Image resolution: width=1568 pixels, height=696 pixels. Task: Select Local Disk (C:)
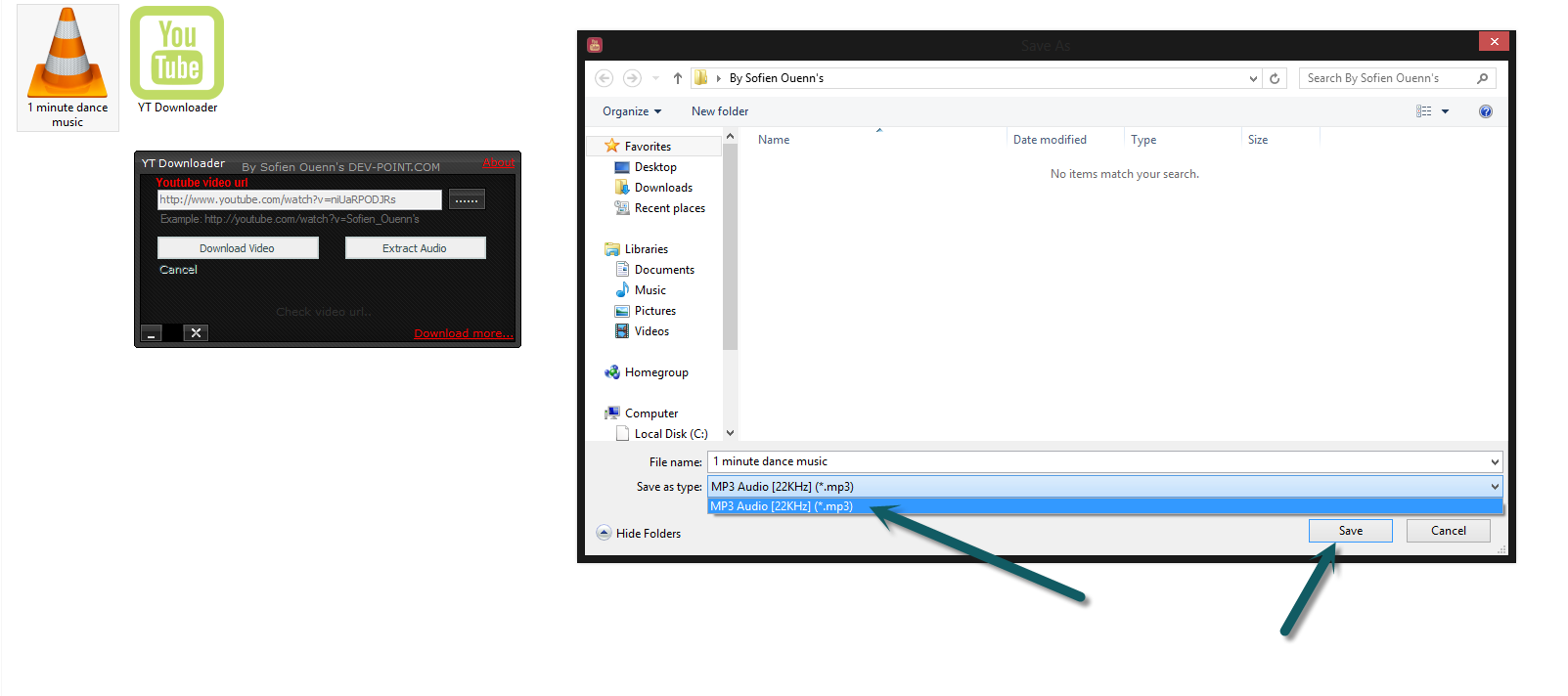pyautogui.click(x=671, y=434)
